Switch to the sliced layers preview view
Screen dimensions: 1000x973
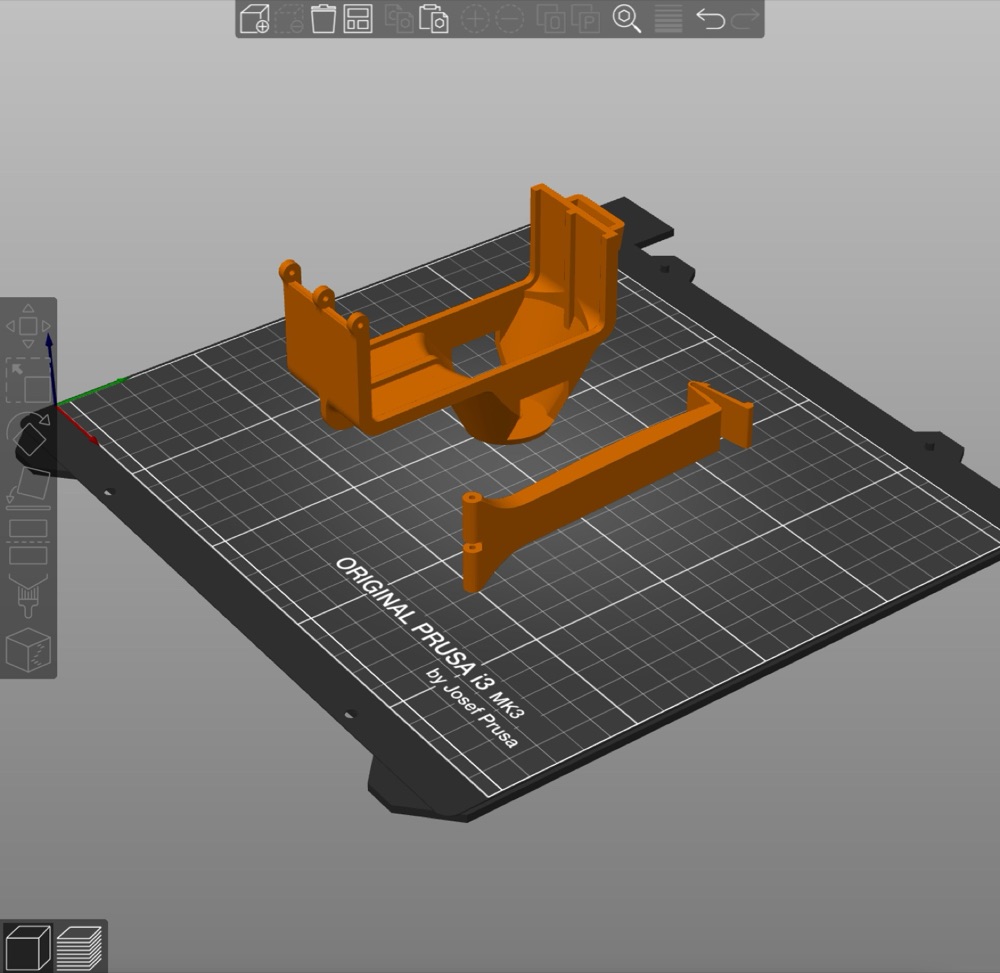coord(79,947)
